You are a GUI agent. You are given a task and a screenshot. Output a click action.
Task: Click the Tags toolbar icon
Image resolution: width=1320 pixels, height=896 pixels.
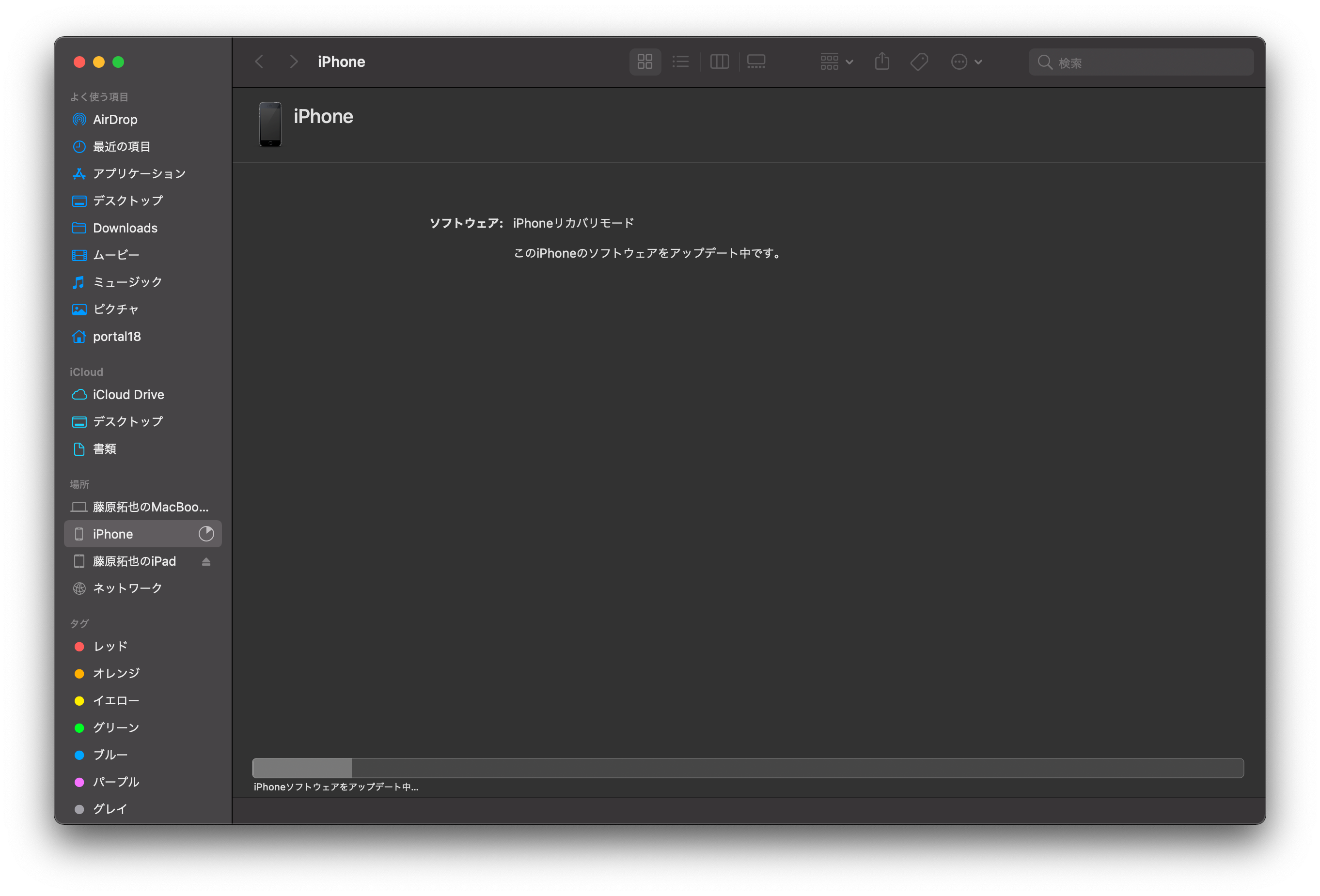[x=919, y=62]
